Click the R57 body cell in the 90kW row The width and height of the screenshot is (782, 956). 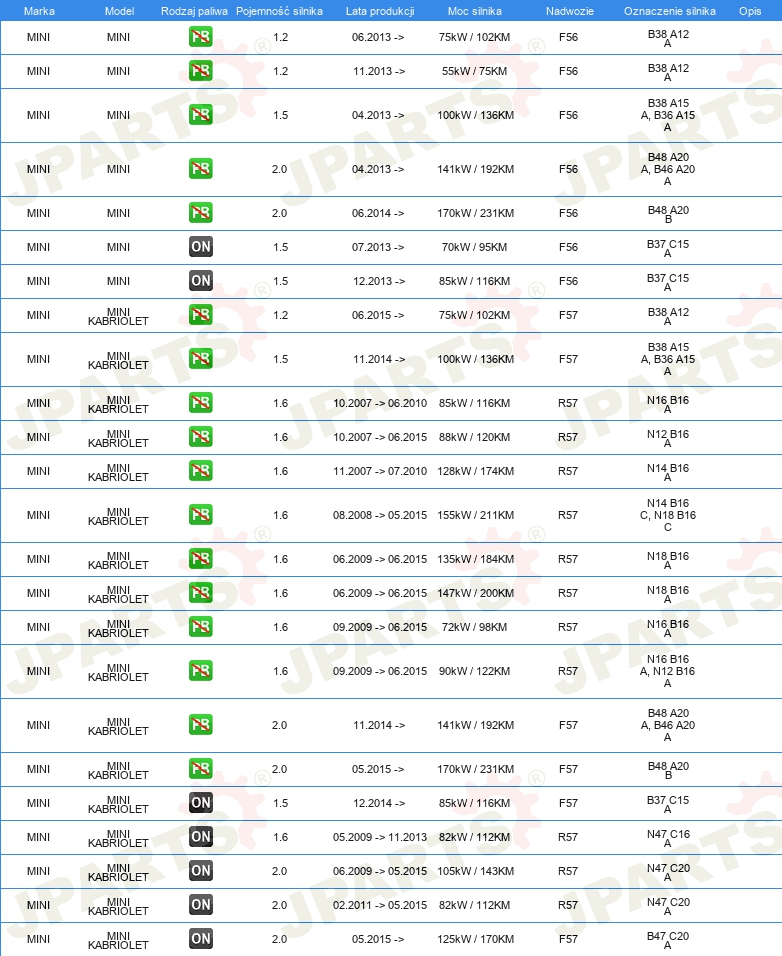click(x=568, y=671)
